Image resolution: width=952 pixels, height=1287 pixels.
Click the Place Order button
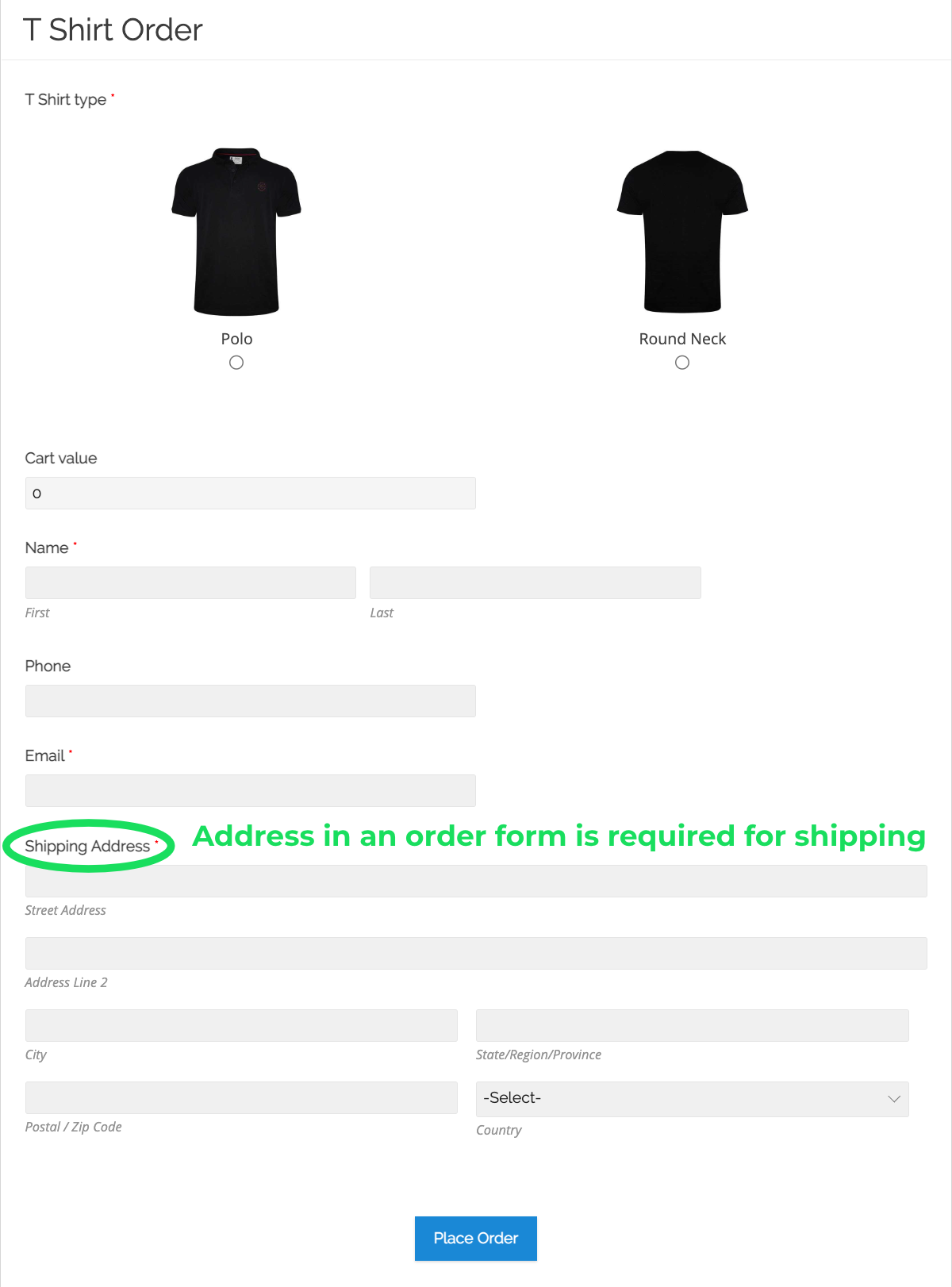coord(476,1238)
